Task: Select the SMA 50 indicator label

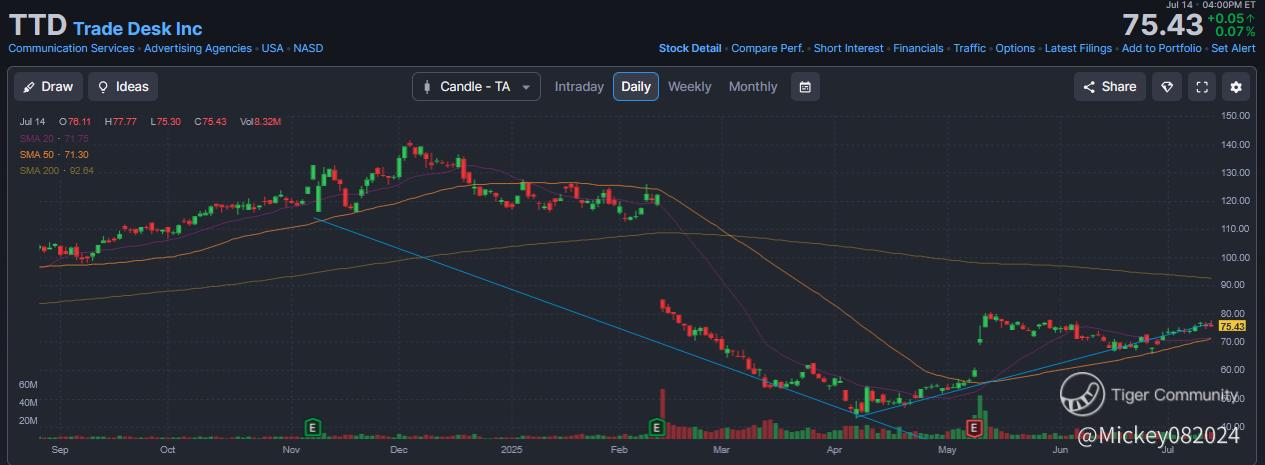Action: click(x=54, y=154)
